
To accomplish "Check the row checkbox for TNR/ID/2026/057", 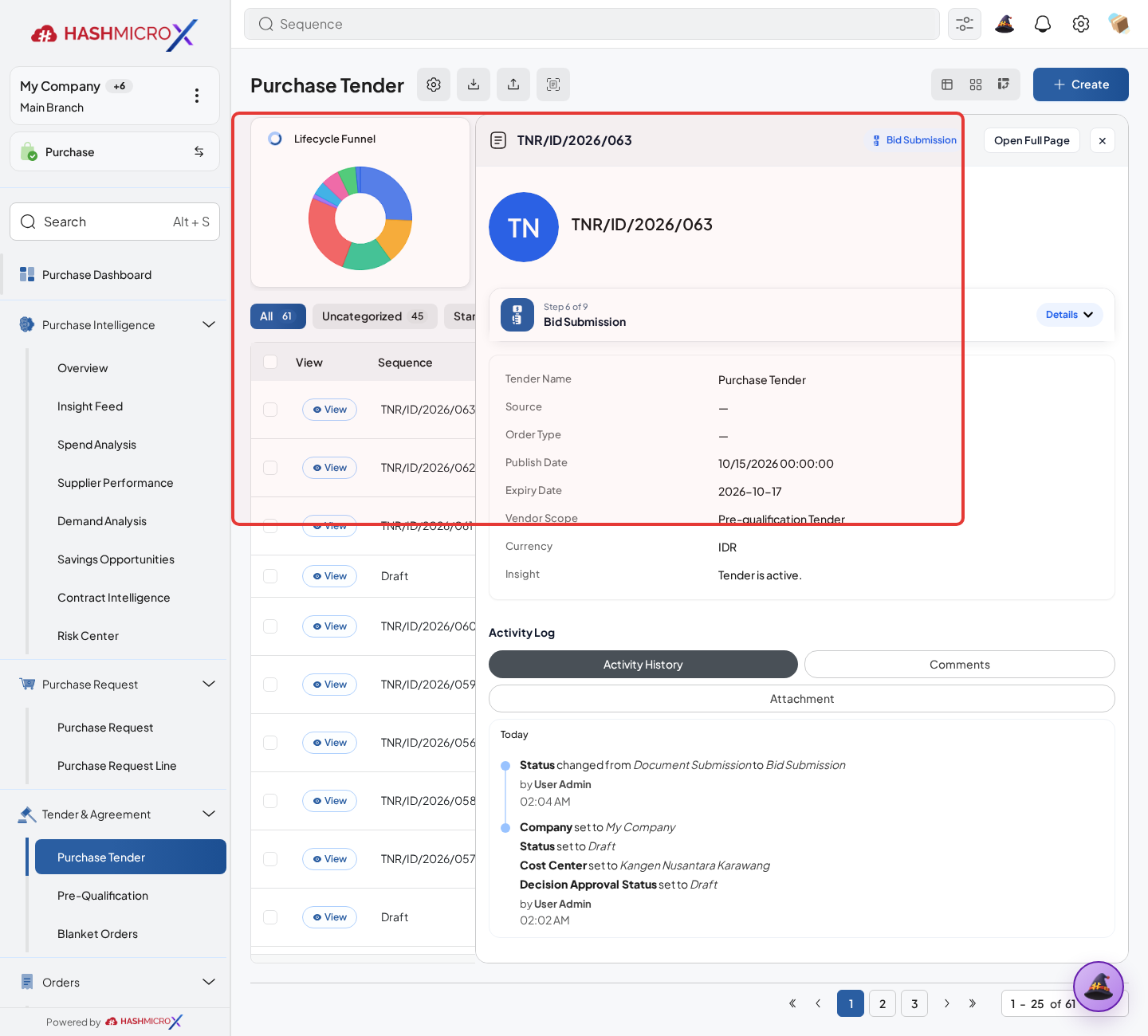I will point(270,859).
